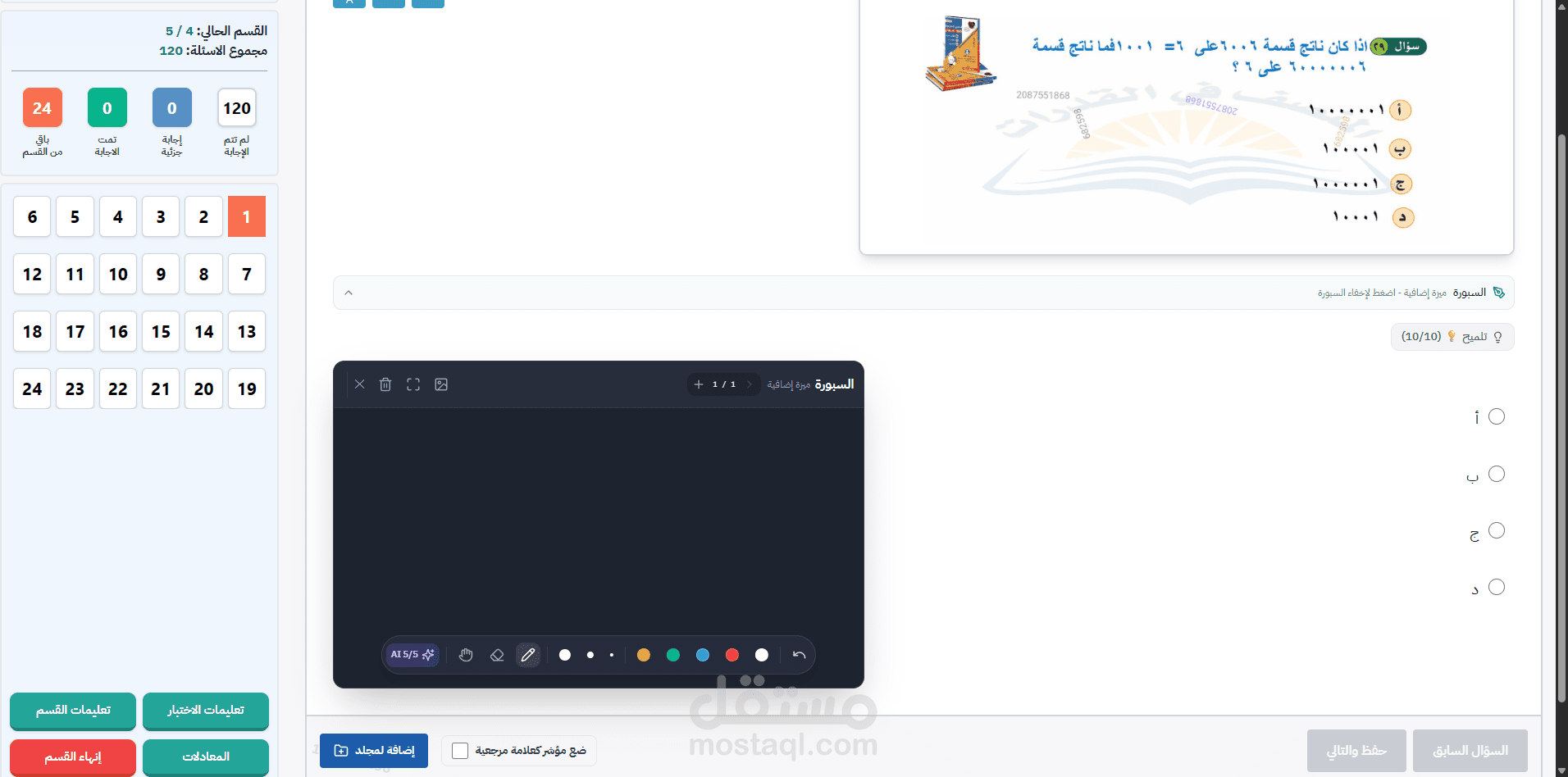Pick the white pen color
The width and height of the screenshot is (1568, 777).
(762, 655)
